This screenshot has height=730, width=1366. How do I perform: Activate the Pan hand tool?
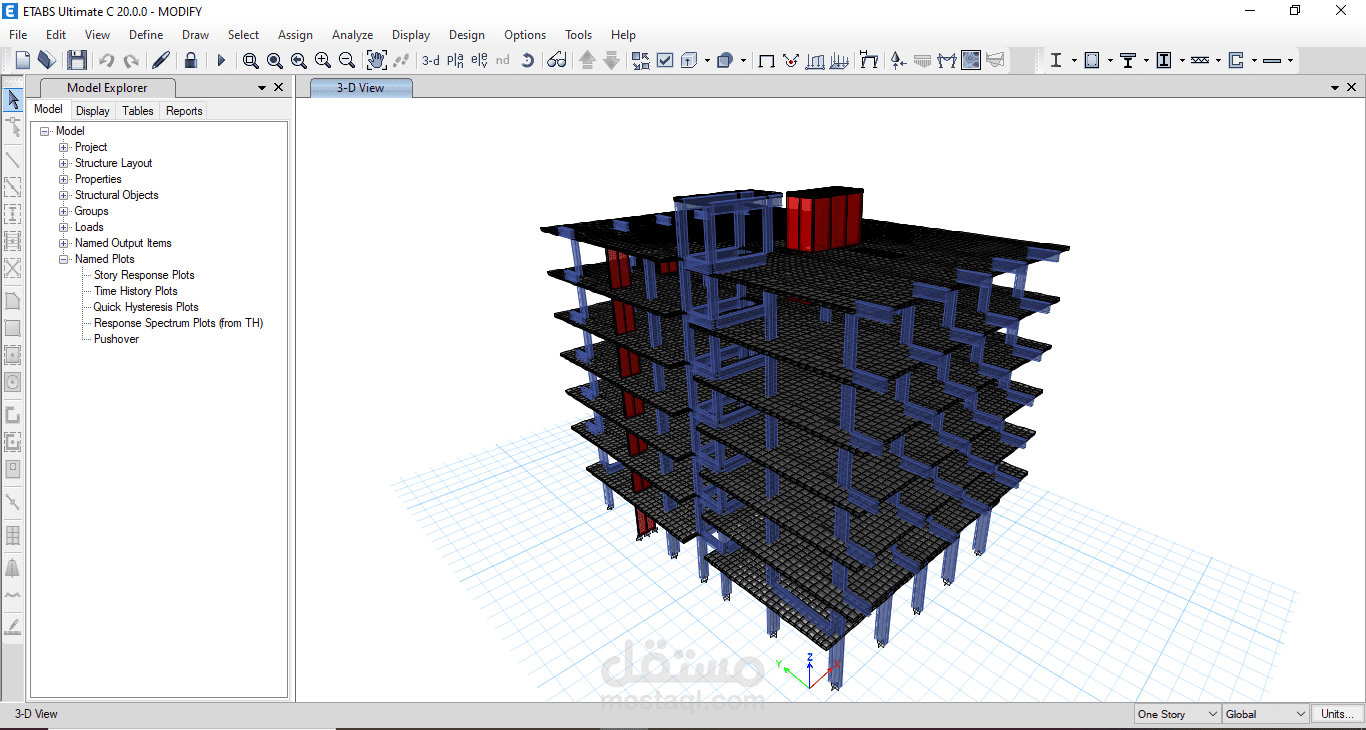[x=377, y=60]
